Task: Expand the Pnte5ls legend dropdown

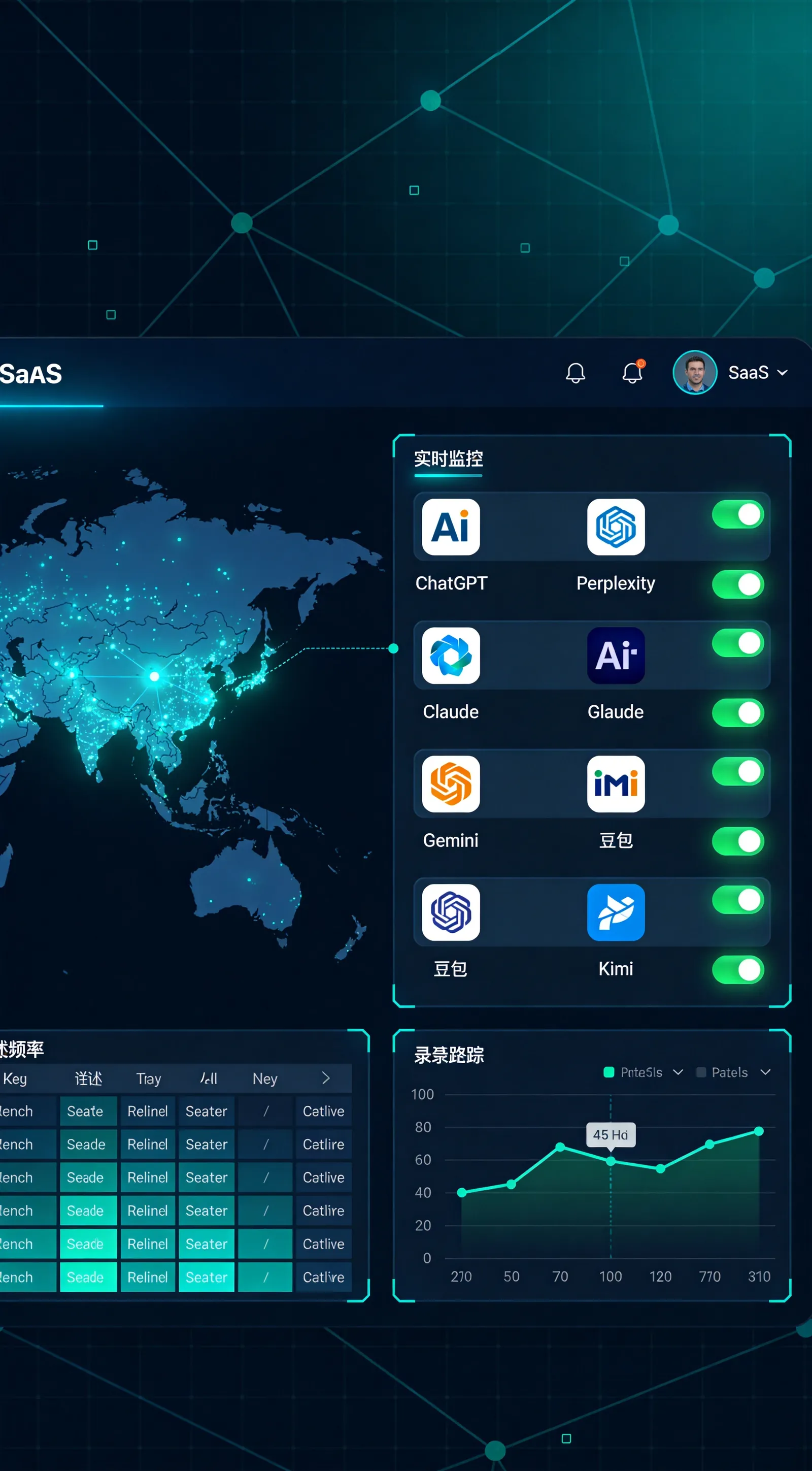Action: (678, 1072)
